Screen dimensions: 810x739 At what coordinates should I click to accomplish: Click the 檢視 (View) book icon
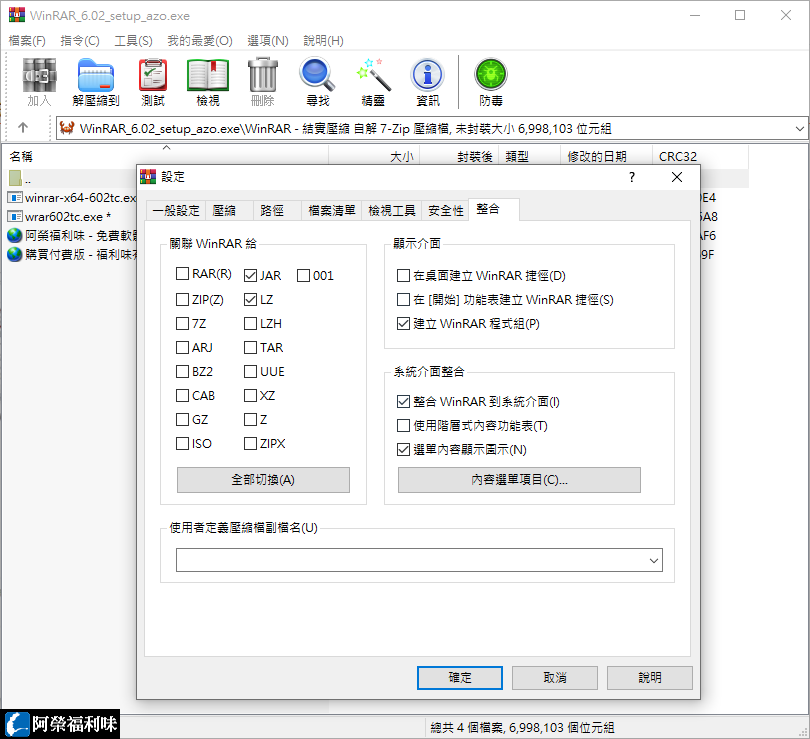208,75
